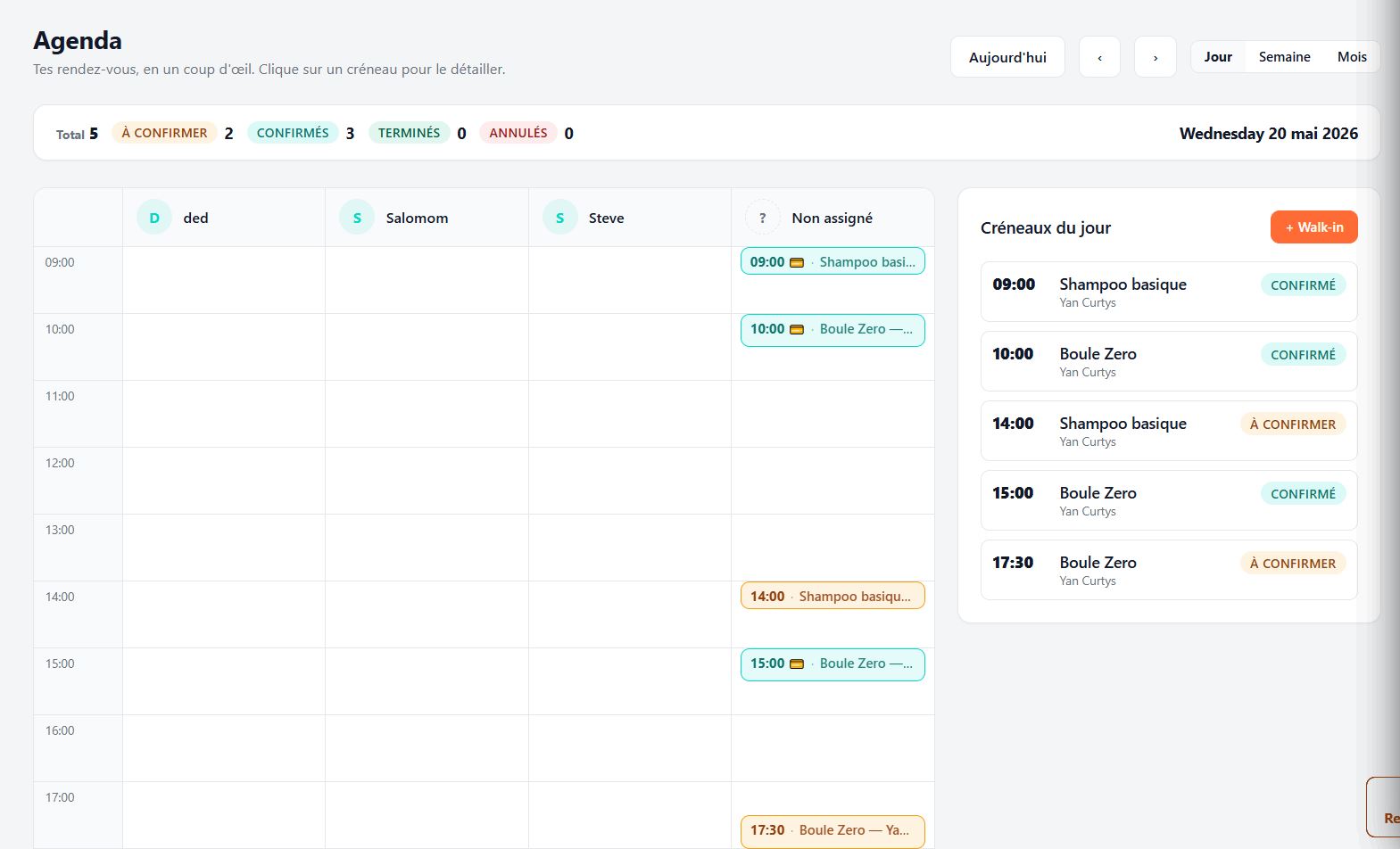Image resolution: width=1400 pixels, height=849 pixels.
Task: Click À CONFIRMER badge on 14:00 slot card
Action: tap(1293, 424)
